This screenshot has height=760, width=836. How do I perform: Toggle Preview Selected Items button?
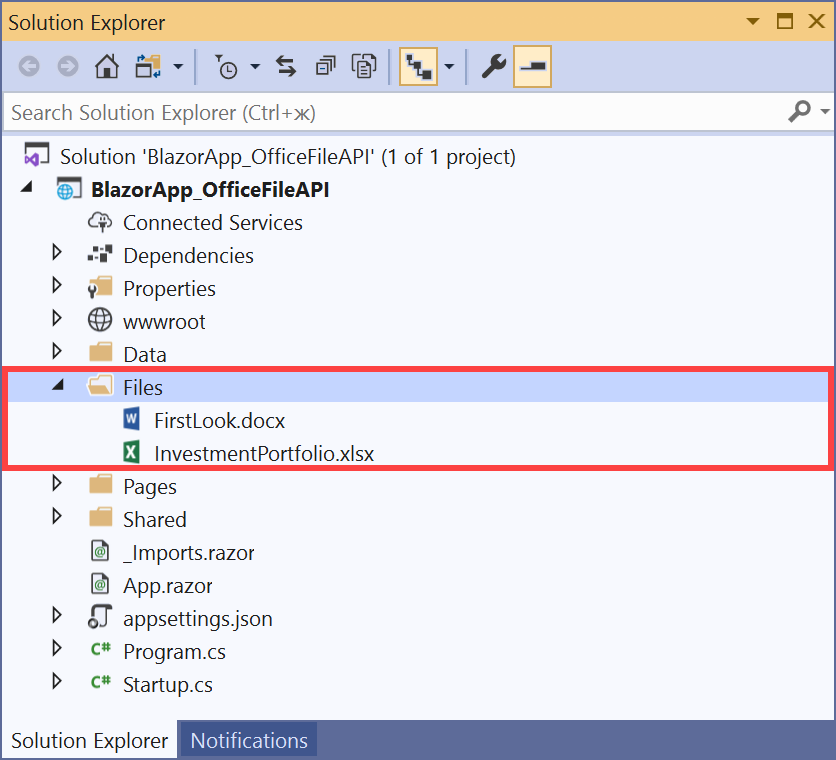(532, 67)
